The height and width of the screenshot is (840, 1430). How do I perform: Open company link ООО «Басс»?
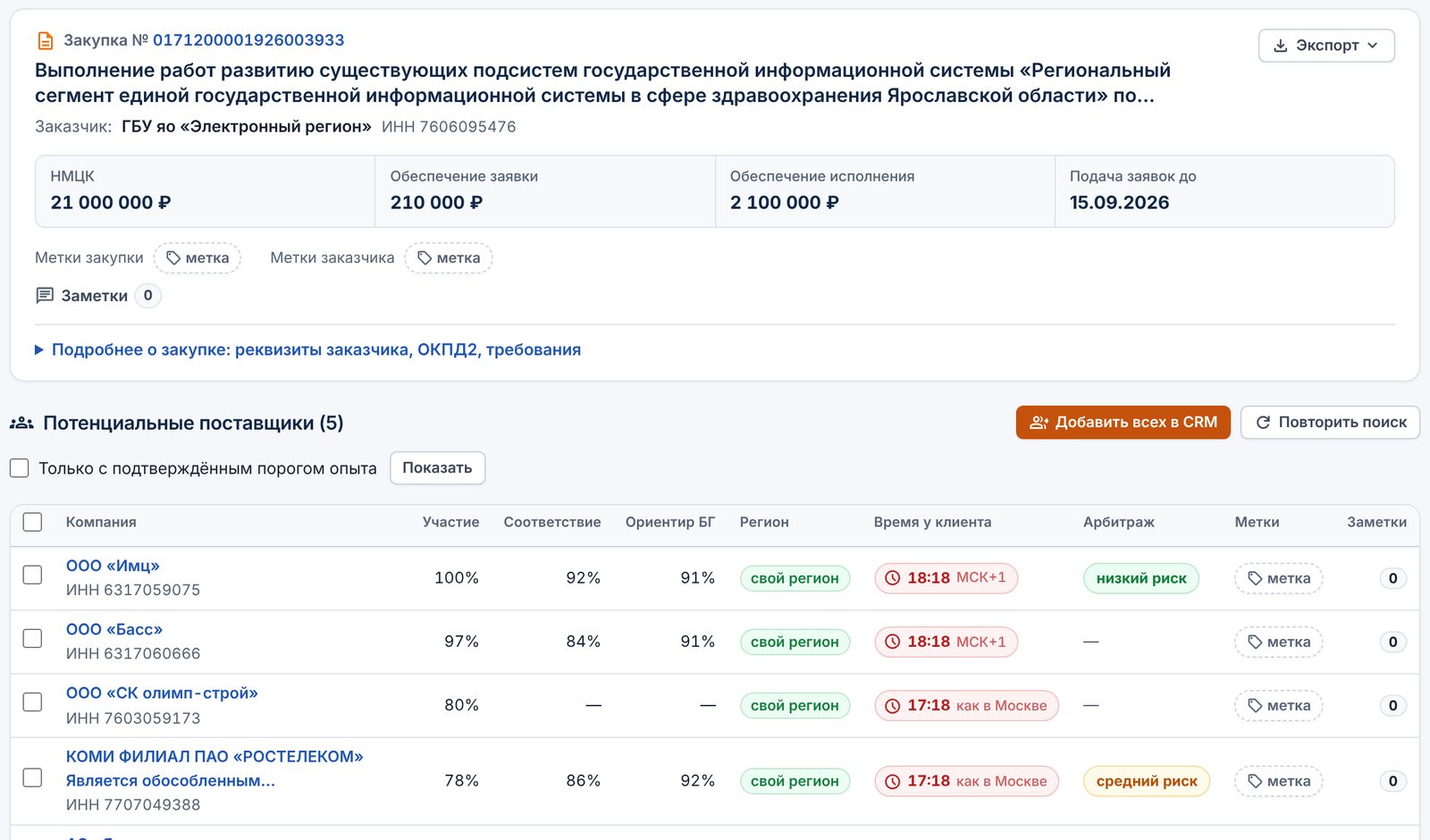coord(114,630)
